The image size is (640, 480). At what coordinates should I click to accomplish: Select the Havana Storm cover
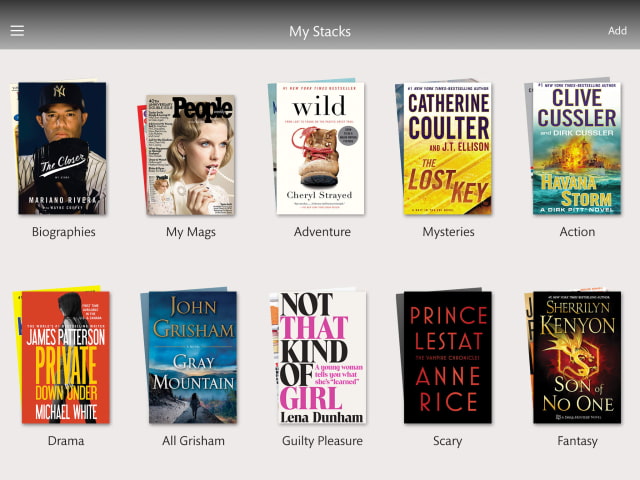click(x=576, y=148)
